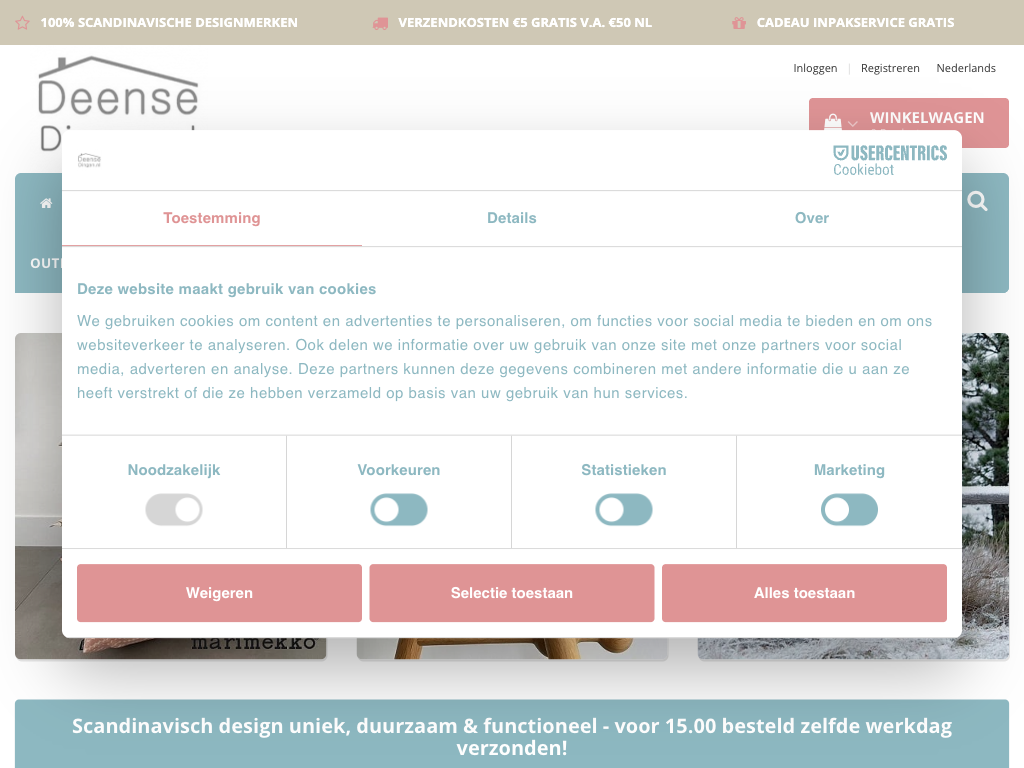Expand the Winkelwagen dropdown chevron

(852, 123)
